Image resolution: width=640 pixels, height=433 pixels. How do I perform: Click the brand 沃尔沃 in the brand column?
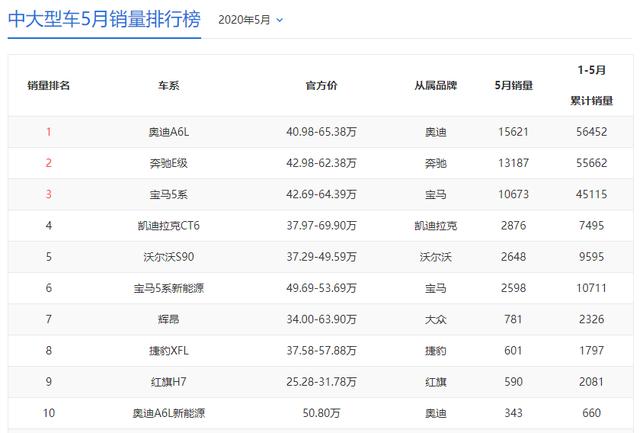[436, 257]
